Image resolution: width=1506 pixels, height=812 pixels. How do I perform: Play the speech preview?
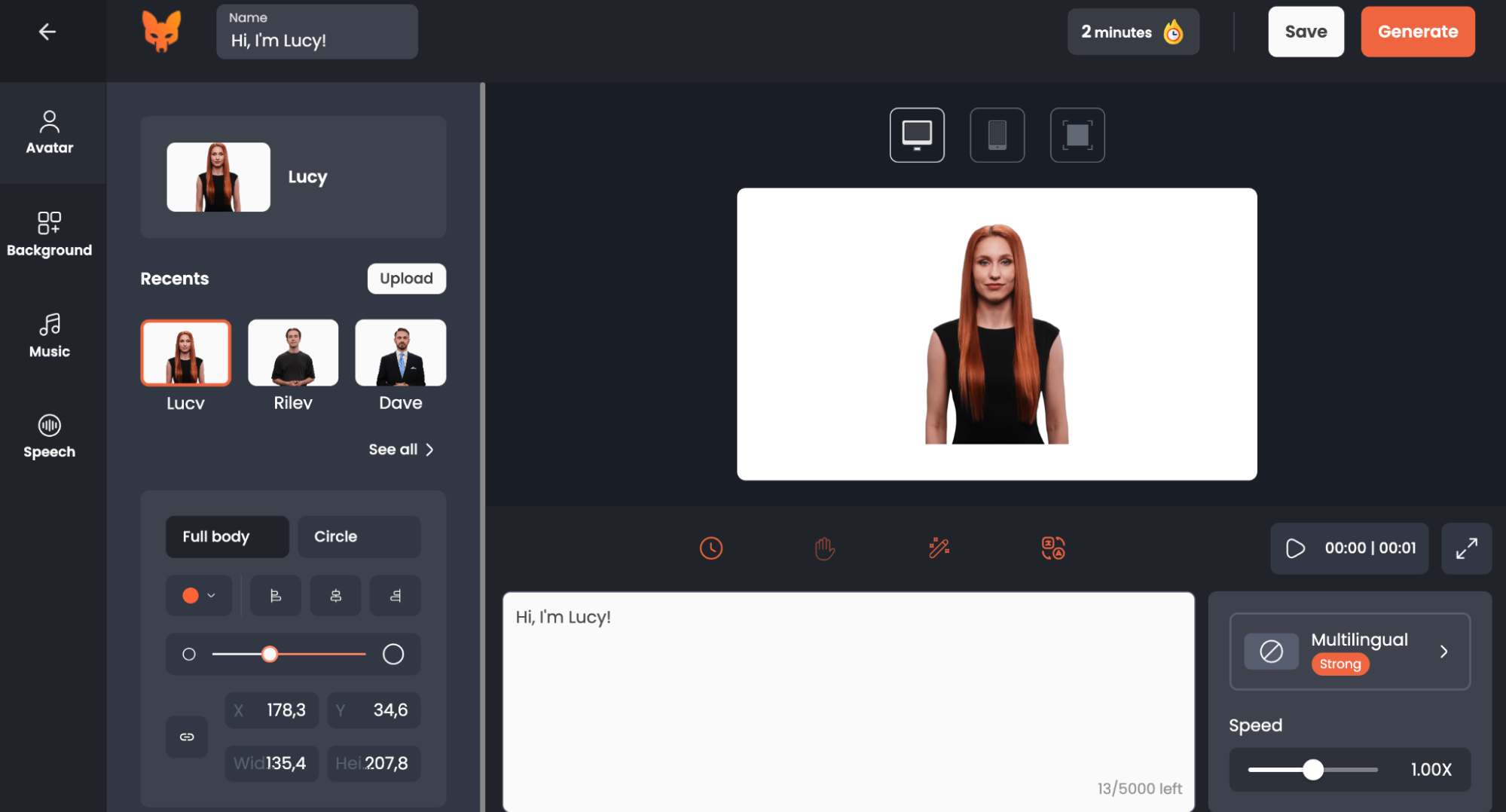pyautogui.click(x=1295, y=548)
